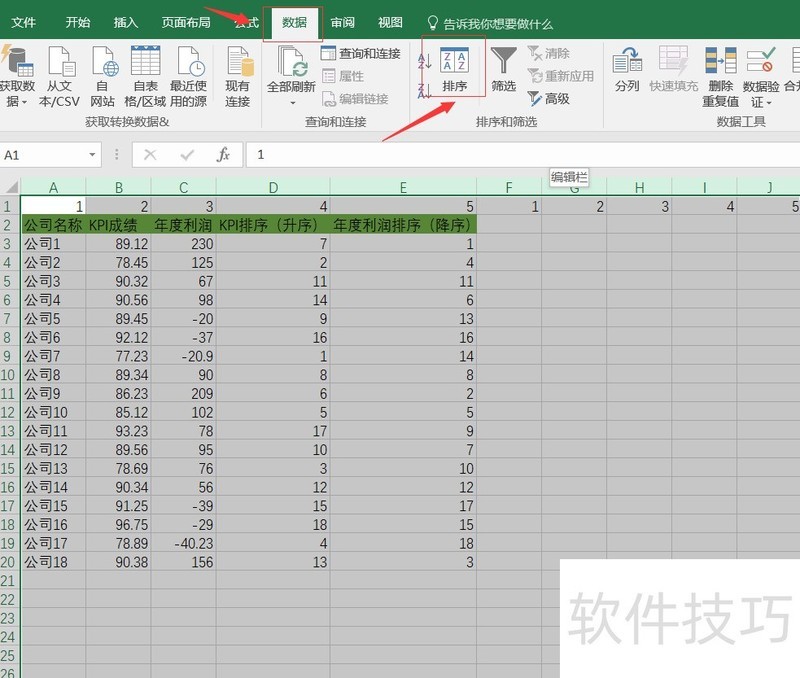Image resolution: width=800 pixels, height=678 pixels.
Task: Open the 获取数据 dropdown
Action: click(16, 77)
